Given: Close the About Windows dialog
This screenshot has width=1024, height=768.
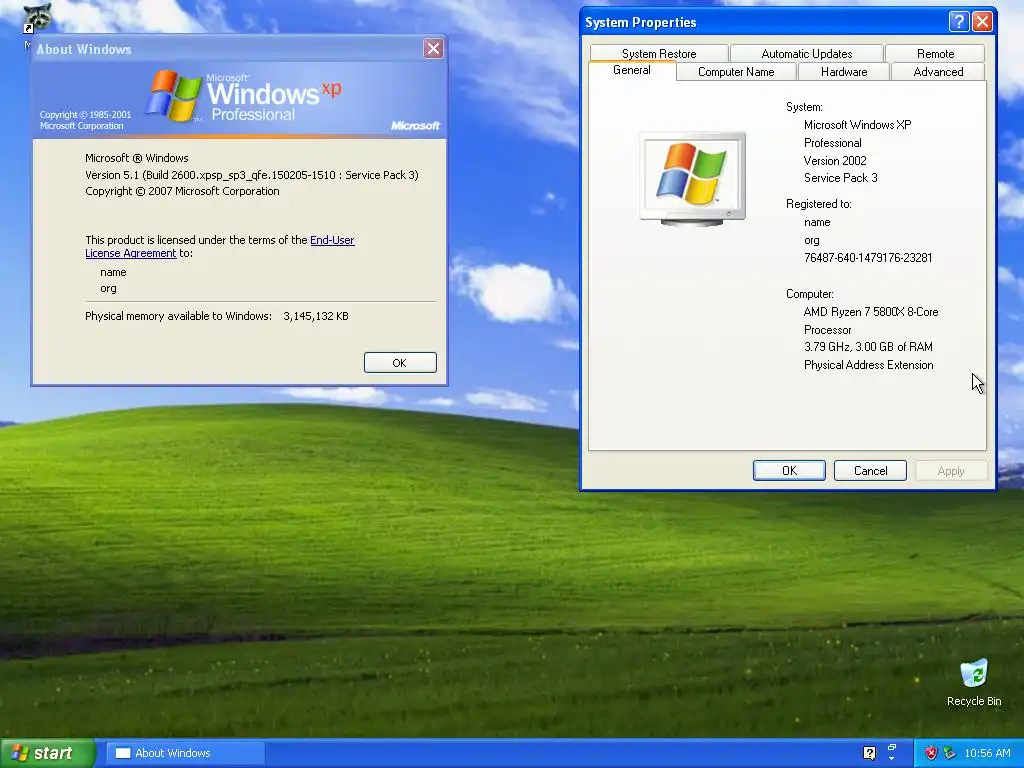Looking at the screenshot, I should click(x=433, y=48).
